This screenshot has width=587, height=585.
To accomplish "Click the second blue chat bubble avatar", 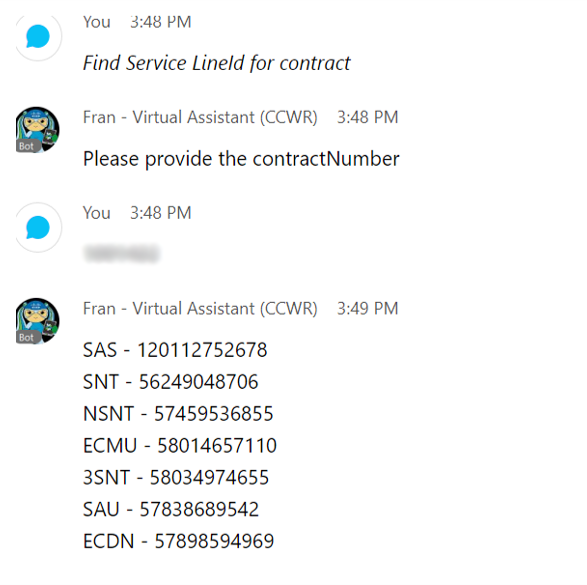I will (x=38, y=227).
